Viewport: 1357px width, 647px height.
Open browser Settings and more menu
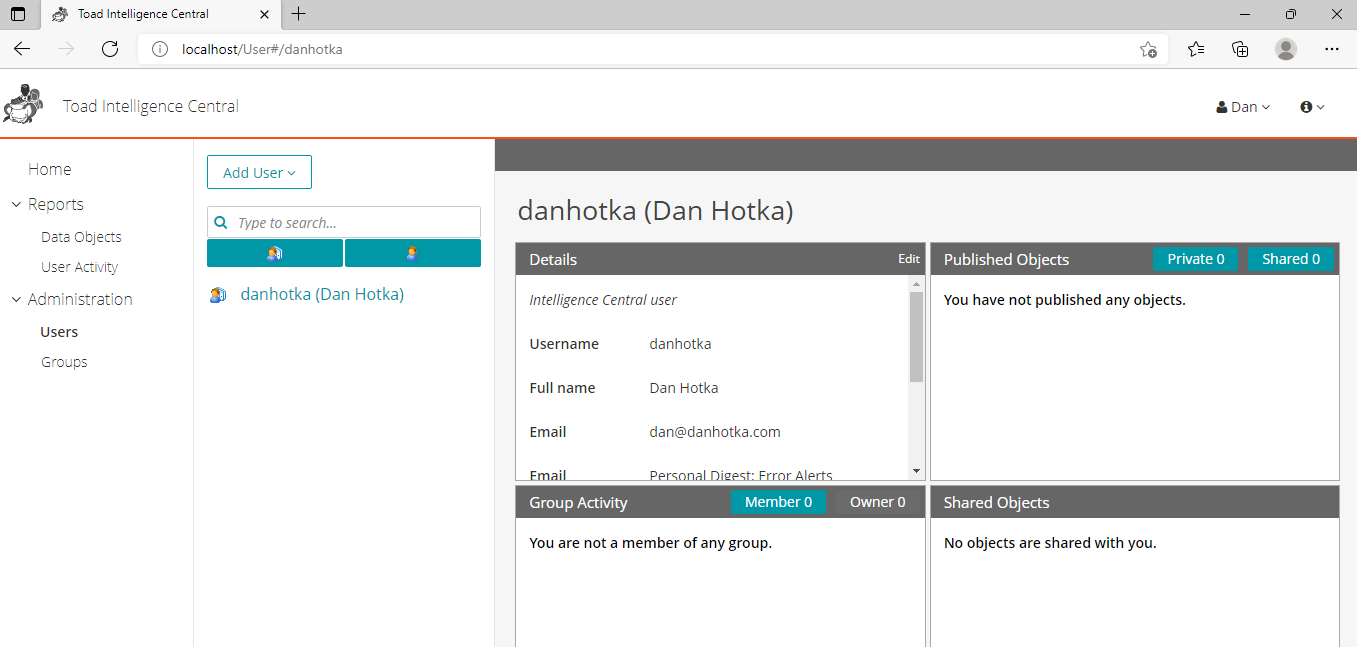point(1332,49)
